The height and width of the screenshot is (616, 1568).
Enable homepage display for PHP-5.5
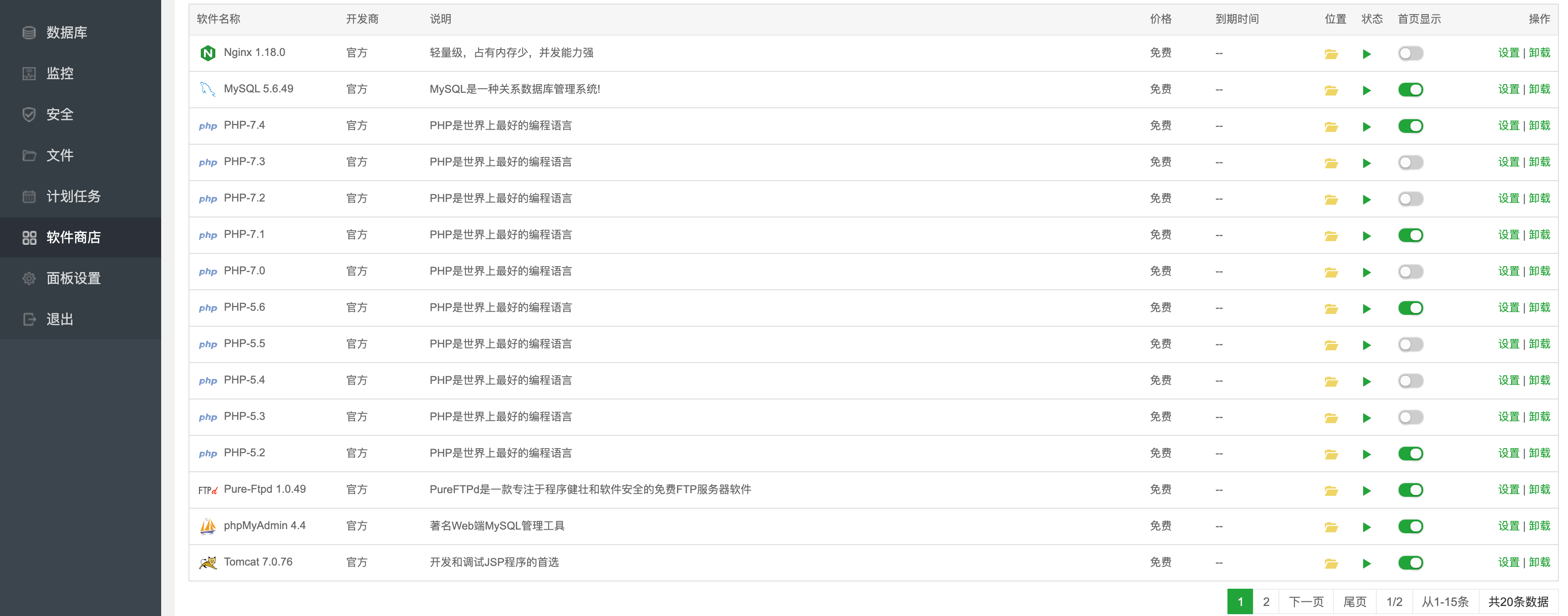tap(1410, 345)
